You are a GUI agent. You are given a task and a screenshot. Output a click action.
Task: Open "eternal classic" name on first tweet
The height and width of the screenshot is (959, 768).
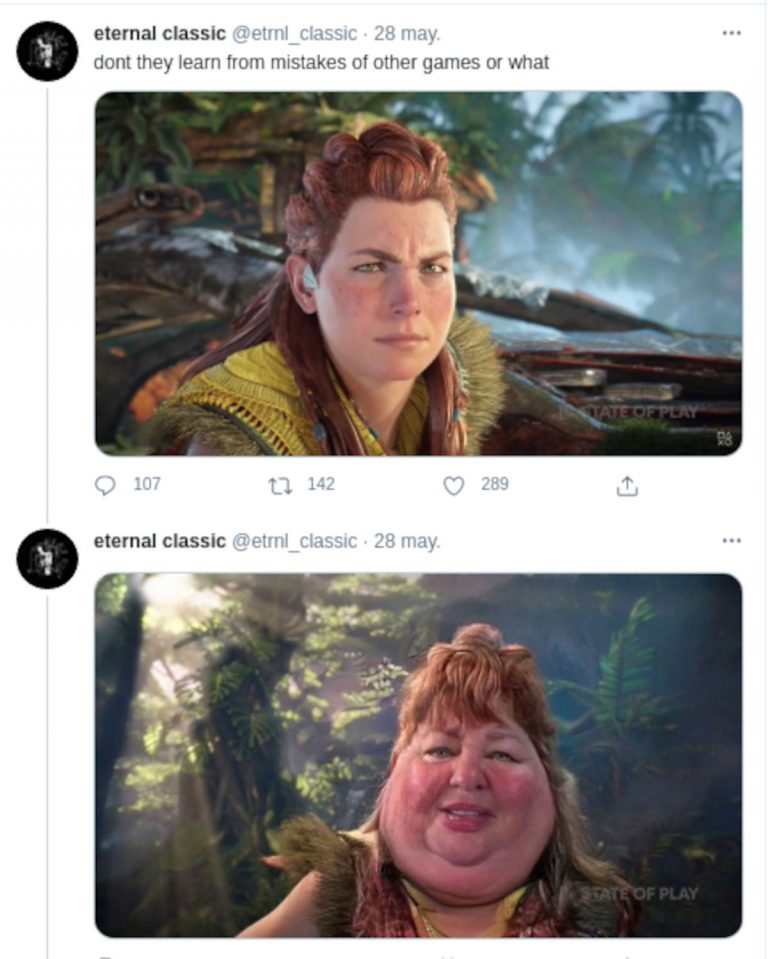coord(159,34)
